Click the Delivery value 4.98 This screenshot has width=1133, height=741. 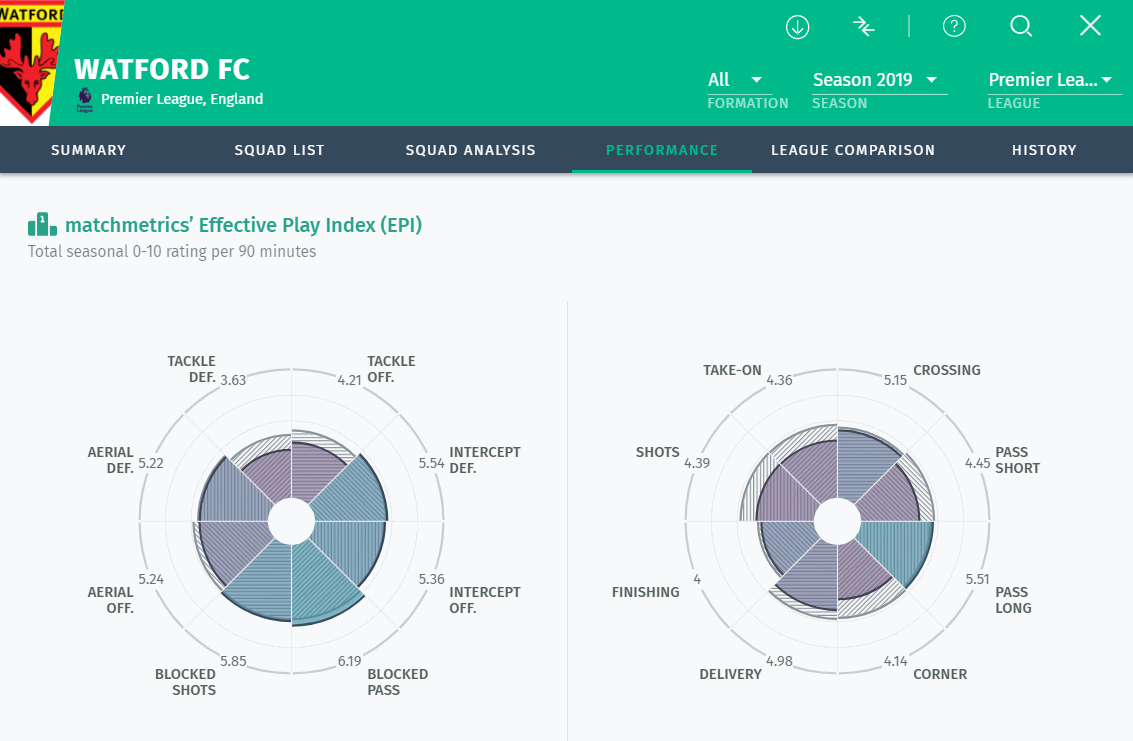(x=779, y=661)
